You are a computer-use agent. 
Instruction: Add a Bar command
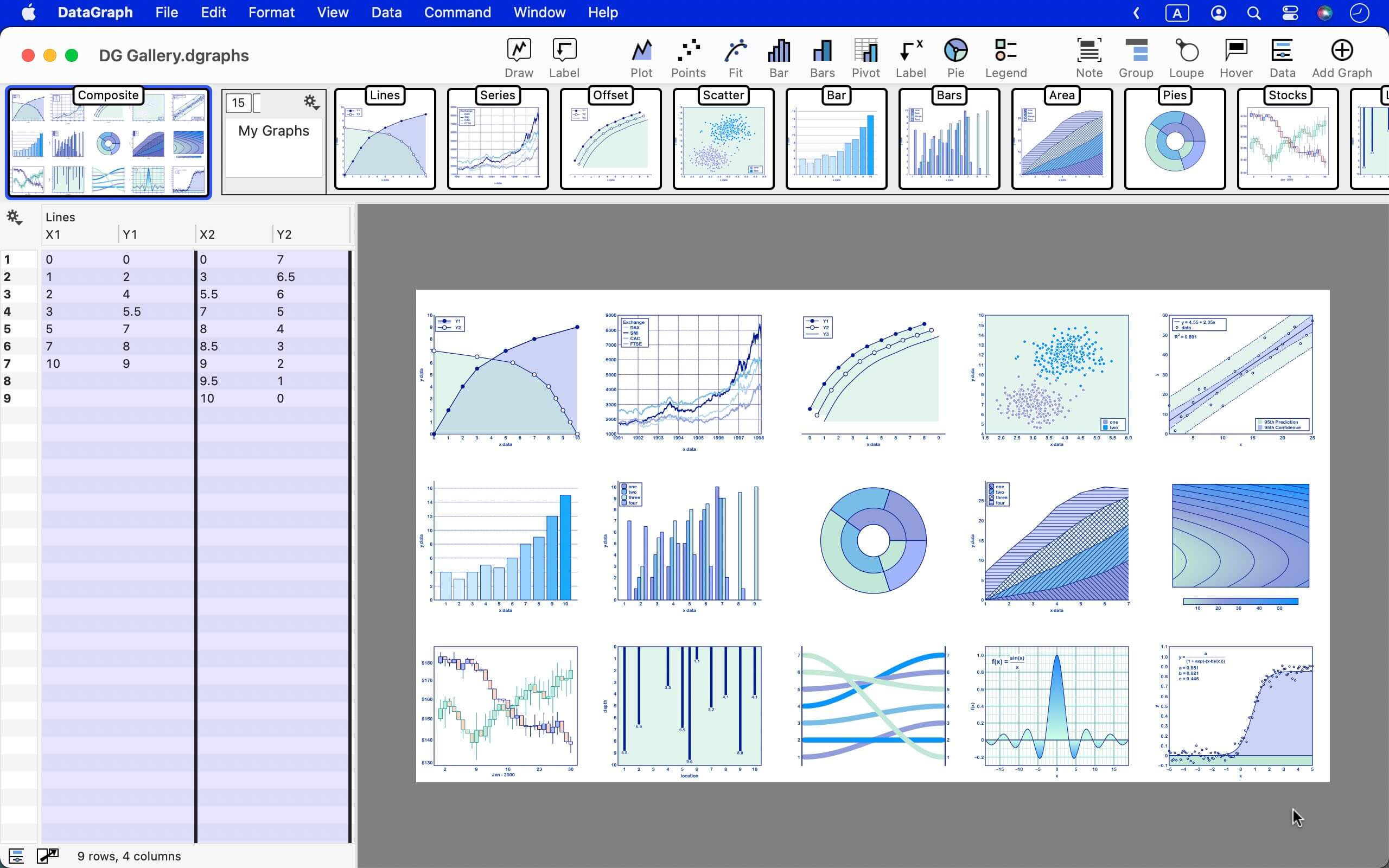coord(778,58)
